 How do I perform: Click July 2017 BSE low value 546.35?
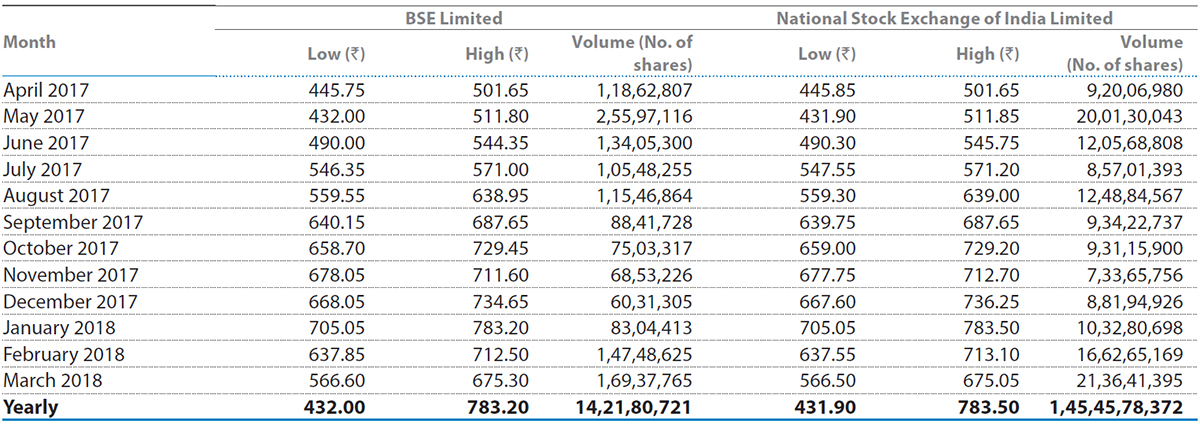[x=335, y=169]
